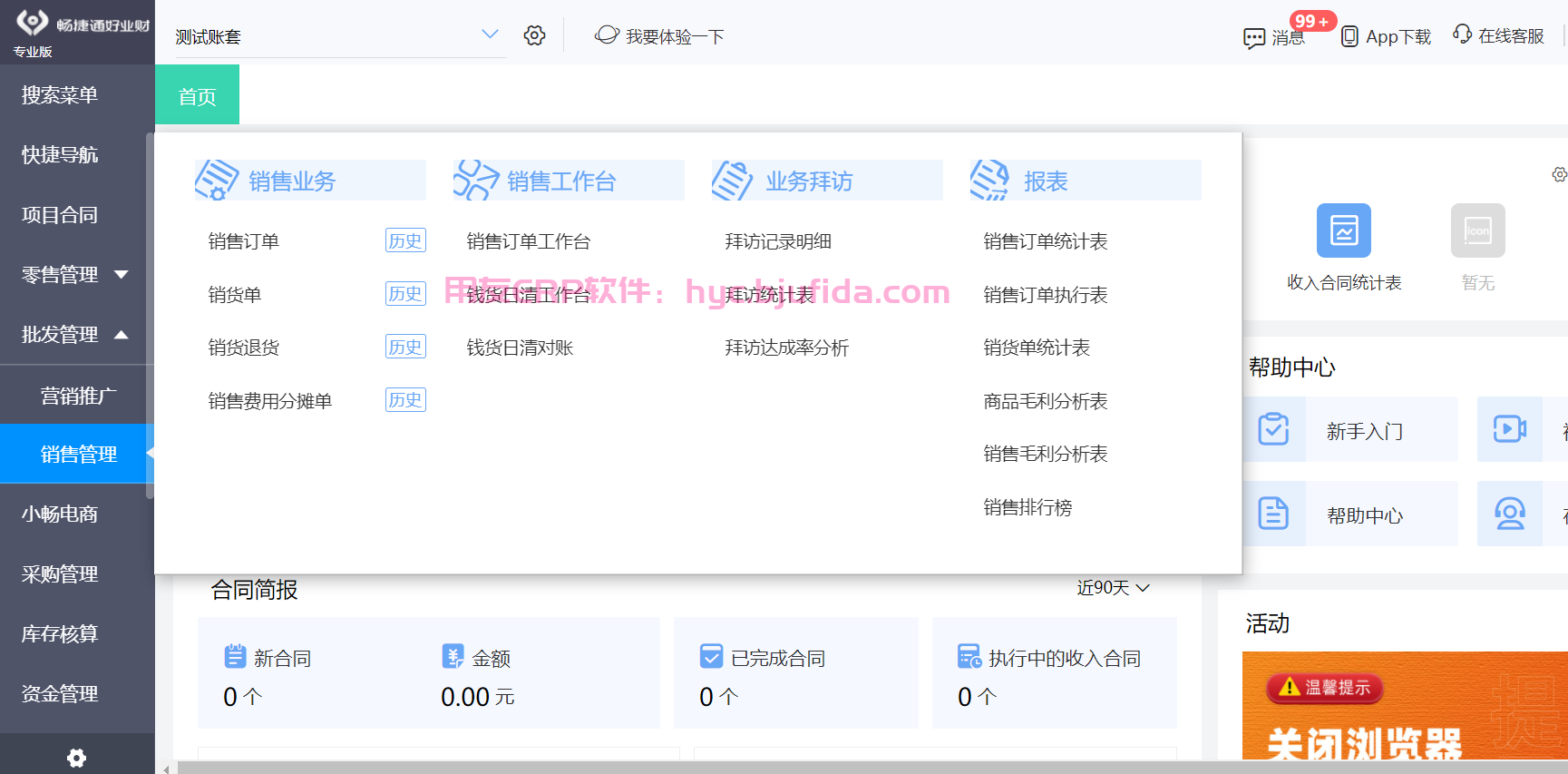Click the sidebar vertical scrollbar

(x=151, y=316)
